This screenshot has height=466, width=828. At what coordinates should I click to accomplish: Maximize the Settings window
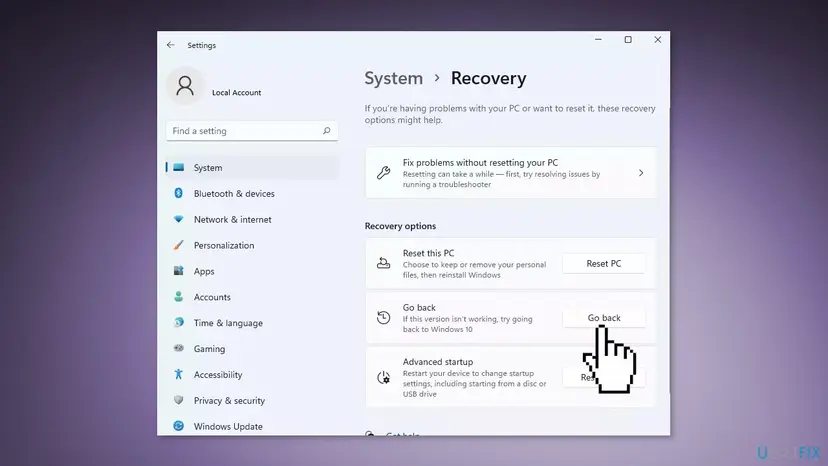click(628, 40)
